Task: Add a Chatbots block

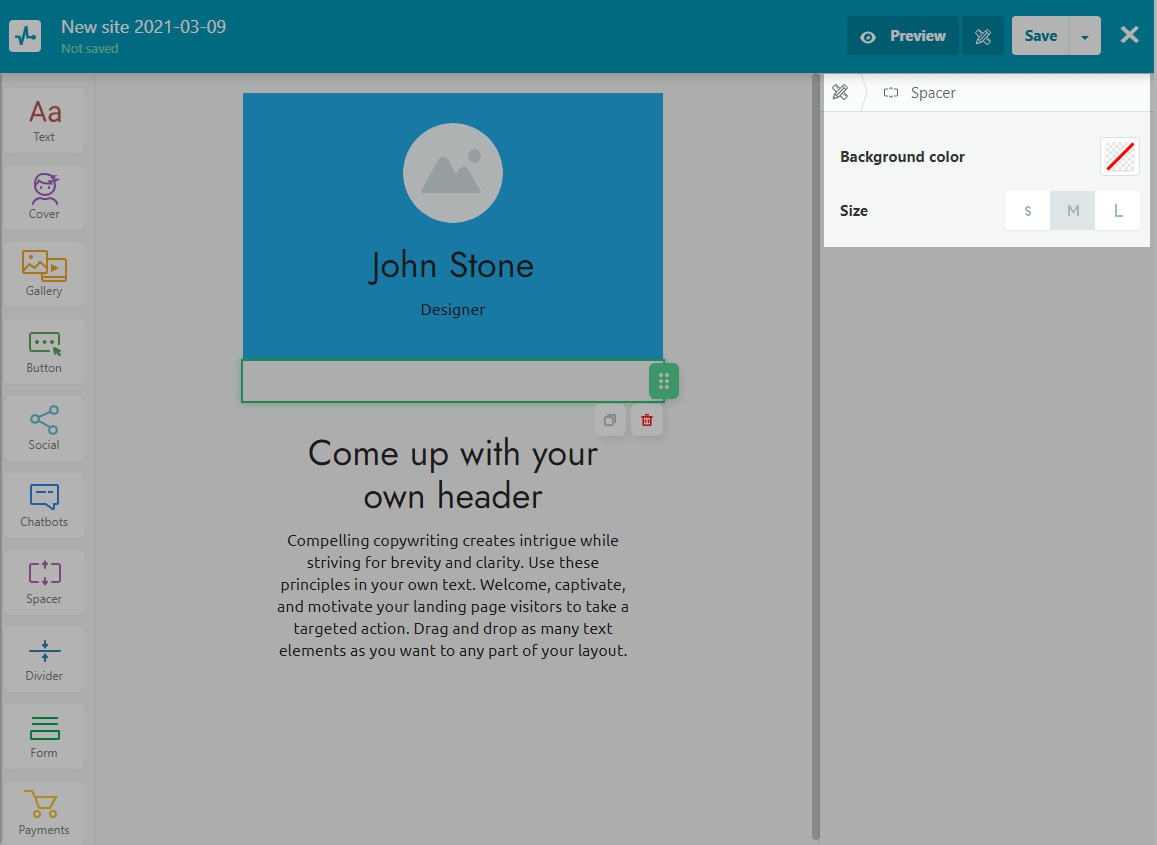Action: (x=44, y=505)
